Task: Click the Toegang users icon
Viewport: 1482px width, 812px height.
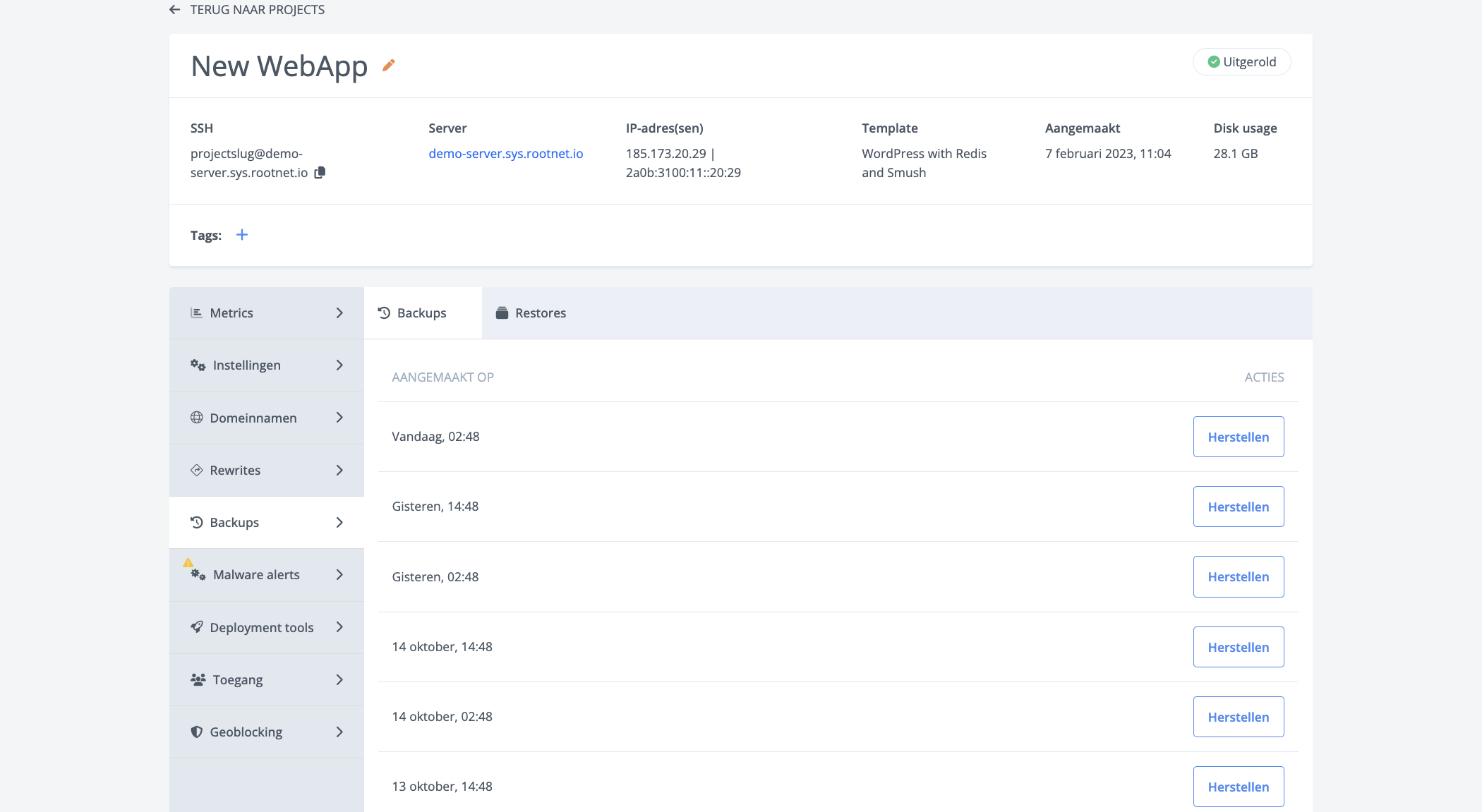Action: 198,679
